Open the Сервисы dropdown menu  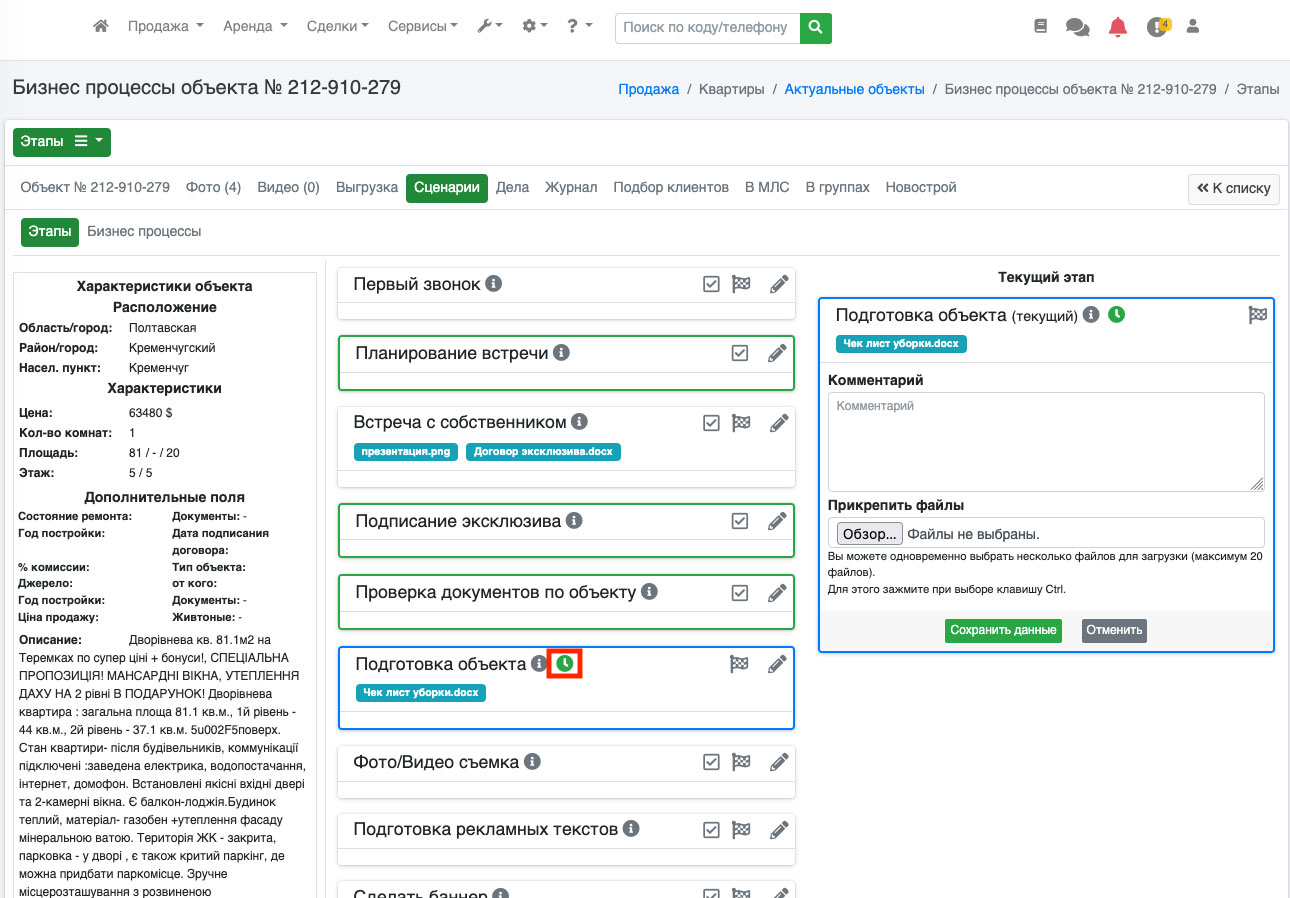pos(422,27)
